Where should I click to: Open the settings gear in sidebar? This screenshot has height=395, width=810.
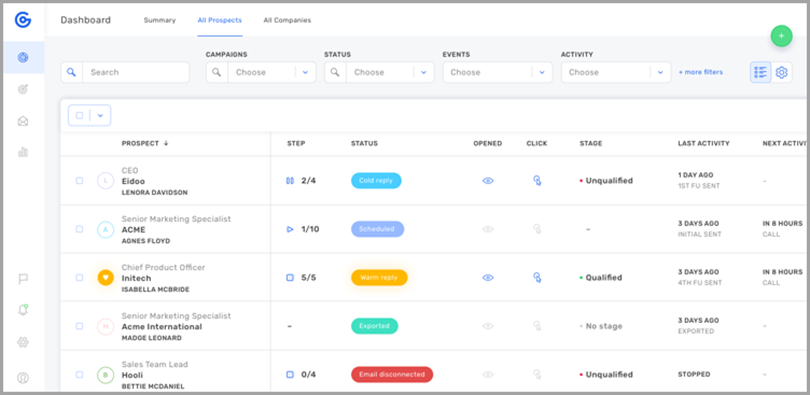[23, 342]
